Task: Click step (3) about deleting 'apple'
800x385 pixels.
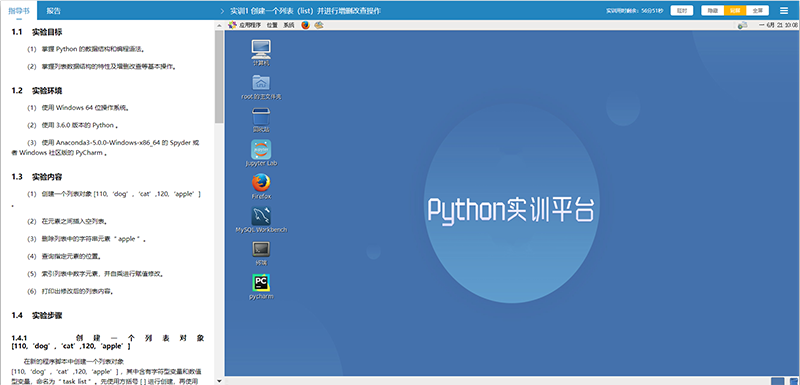Action: click(x=87, y=239)
